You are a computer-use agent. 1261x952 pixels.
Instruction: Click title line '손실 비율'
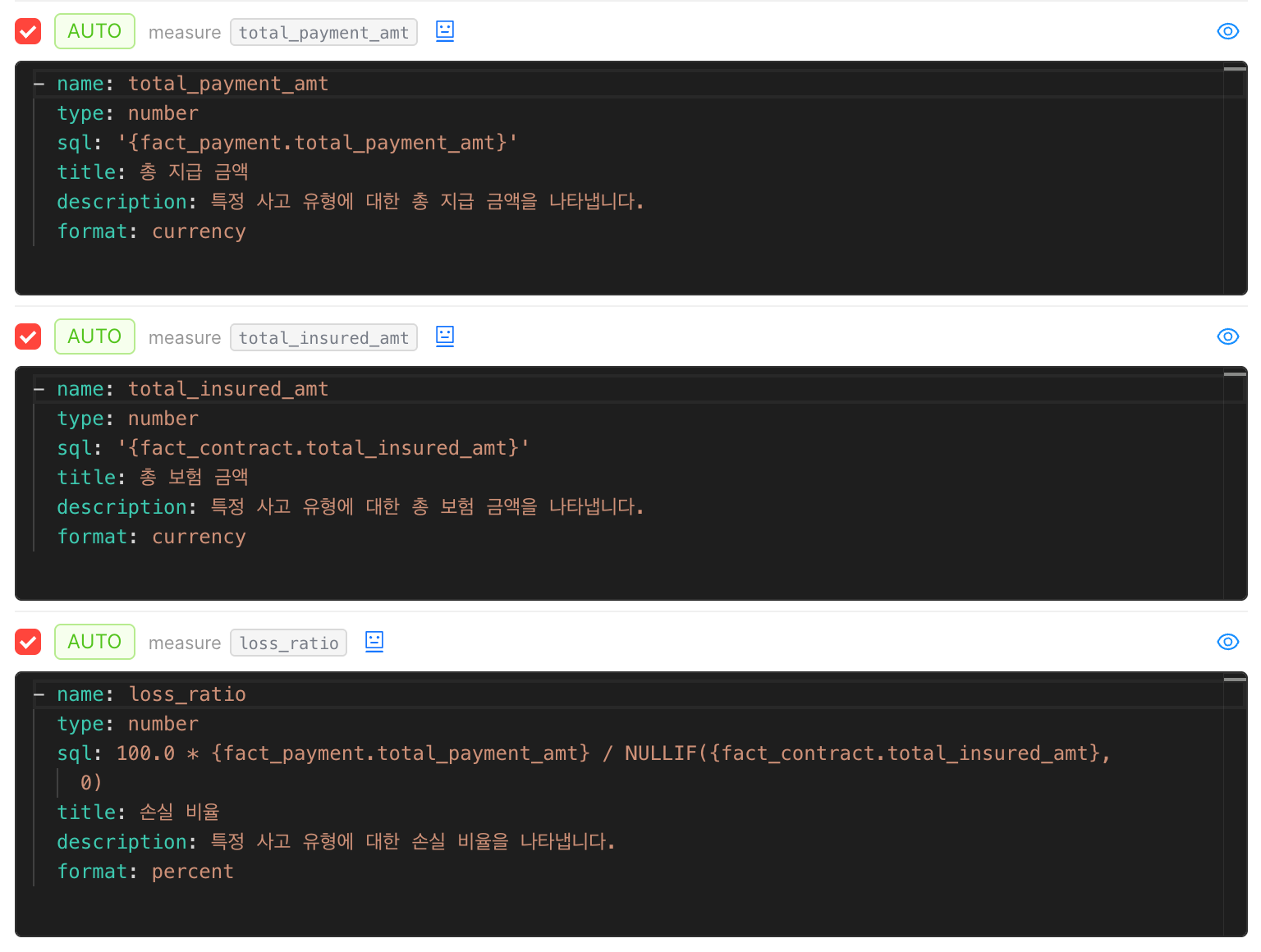click(139, 812)
